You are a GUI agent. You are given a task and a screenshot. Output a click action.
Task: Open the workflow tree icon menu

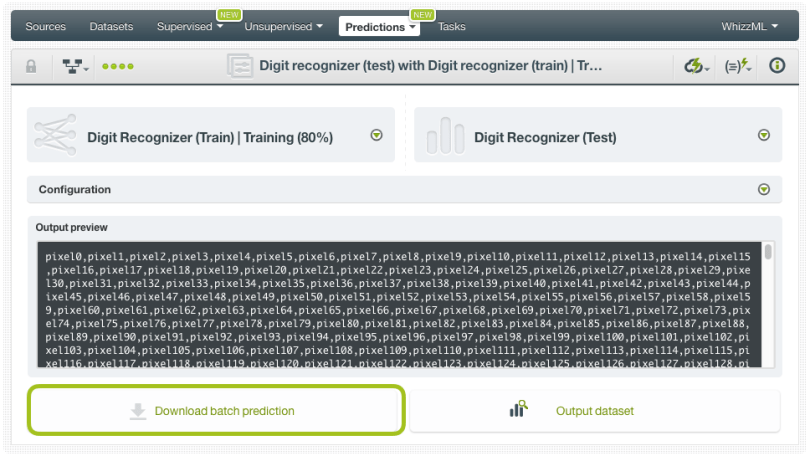(74, 66)
